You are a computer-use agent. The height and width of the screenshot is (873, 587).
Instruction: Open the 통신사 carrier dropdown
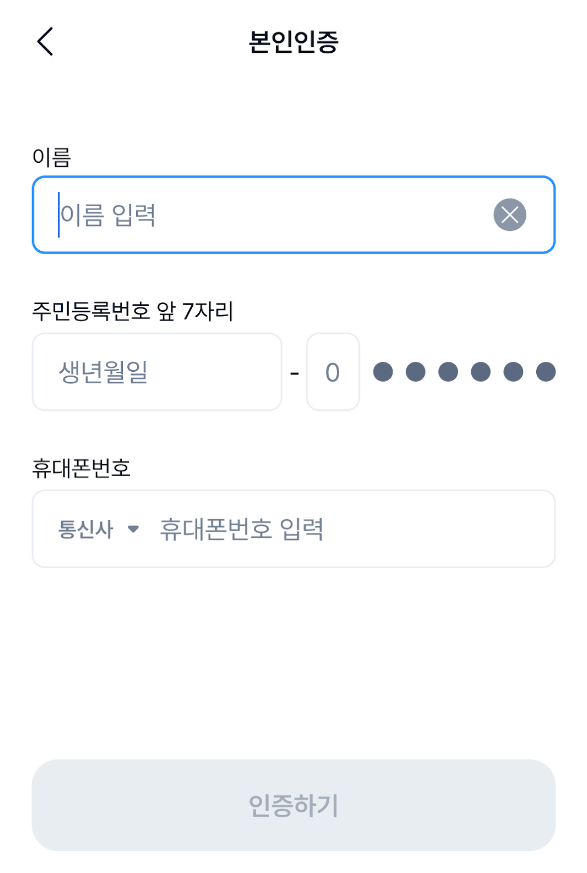[x=99, y=529]
